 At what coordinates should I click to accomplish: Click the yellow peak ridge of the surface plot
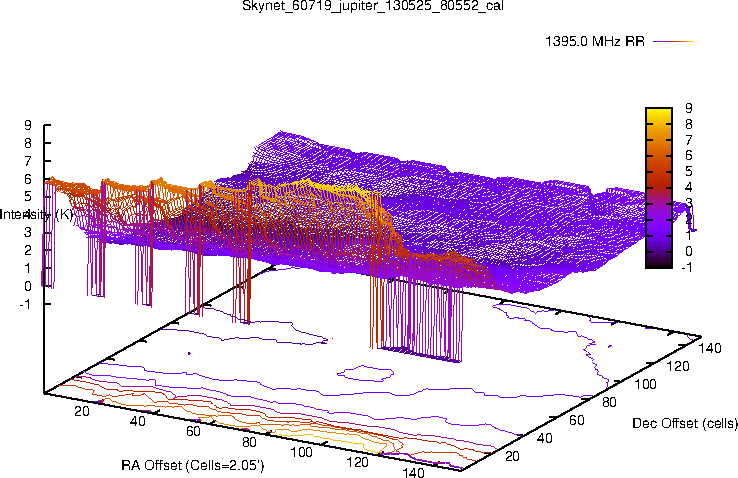click(x=329, y=187)
